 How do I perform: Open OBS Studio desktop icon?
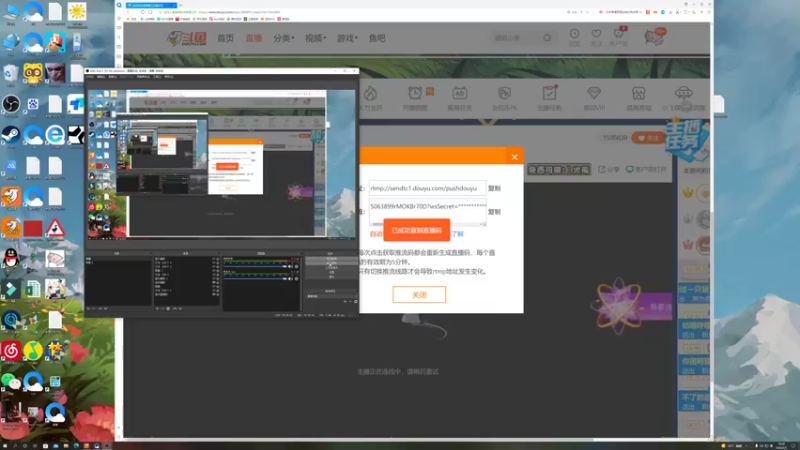coord(11,105)
